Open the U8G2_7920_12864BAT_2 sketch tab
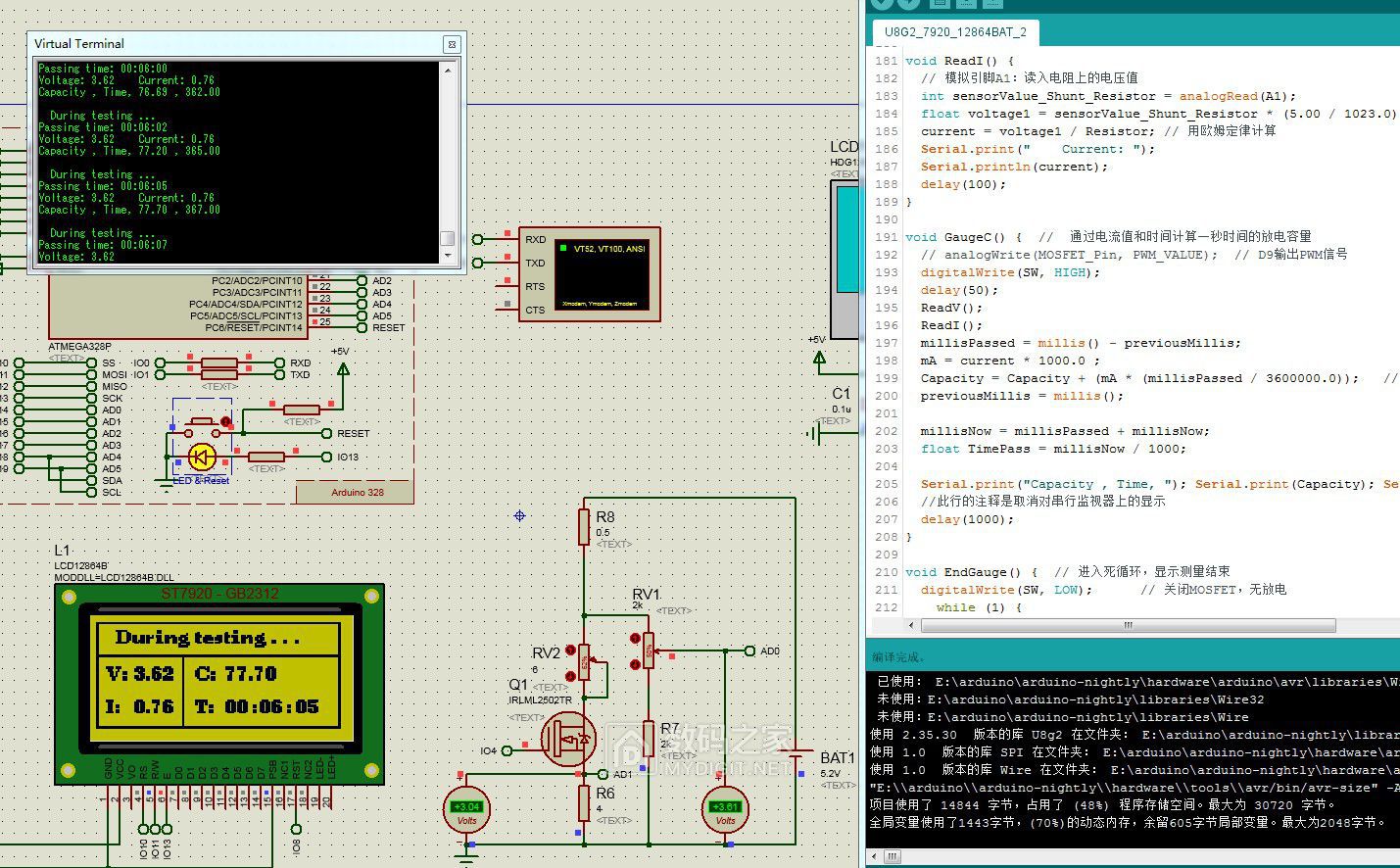1400x868 pixels. pyautogui.click(x=955, y=31)
